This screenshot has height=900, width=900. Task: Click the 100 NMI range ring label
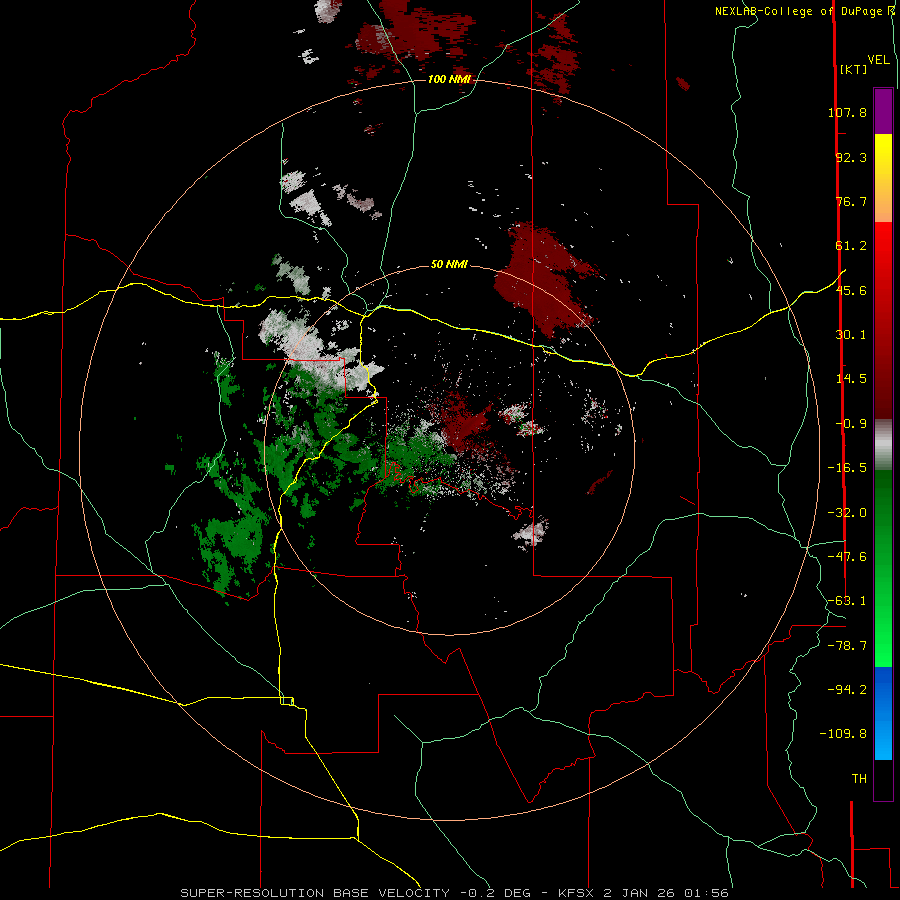click(x=449, y=79)
